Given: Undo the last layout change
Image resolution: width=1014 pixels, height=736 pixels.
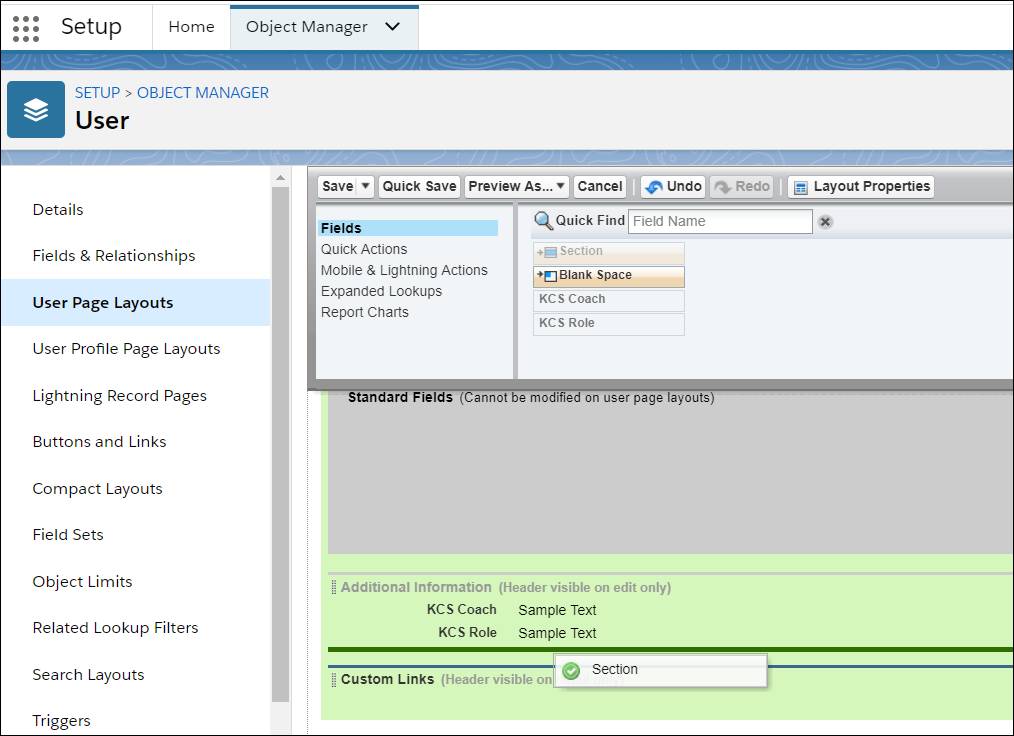Looking at the screenshot, I should click(x=672, y=186).
